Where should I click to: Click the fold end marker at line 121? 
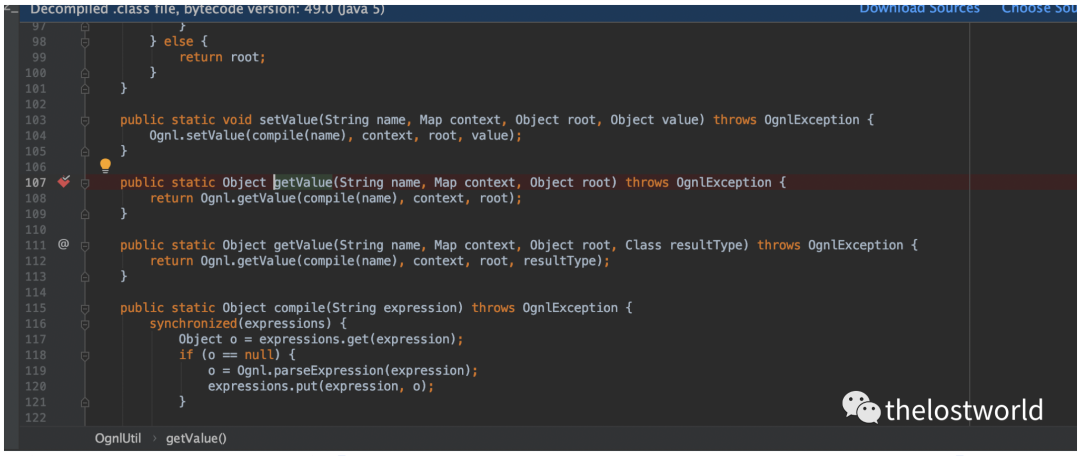click(x=85, y=402)
